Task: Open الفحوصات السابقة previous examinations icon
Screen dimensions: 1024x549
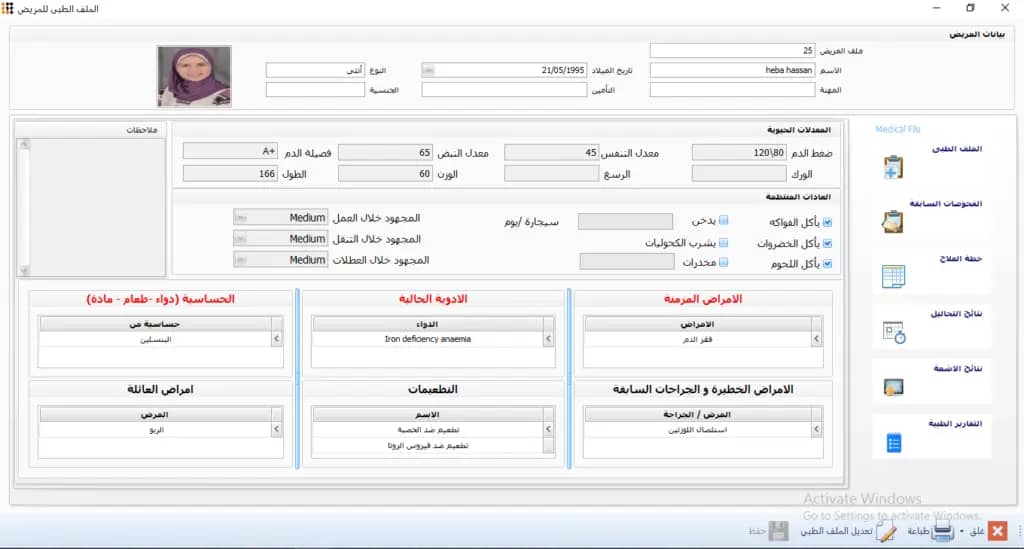Action: (893, 222)
